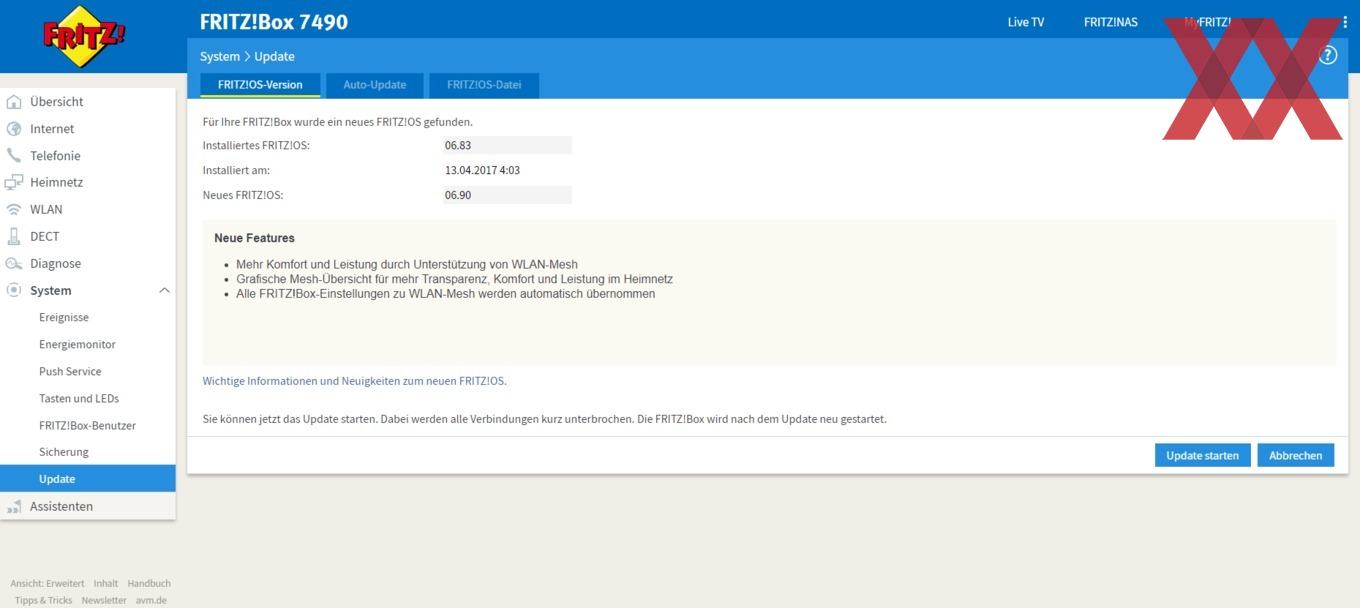Click install date 13.04.2017 4:03

(482, 171)
